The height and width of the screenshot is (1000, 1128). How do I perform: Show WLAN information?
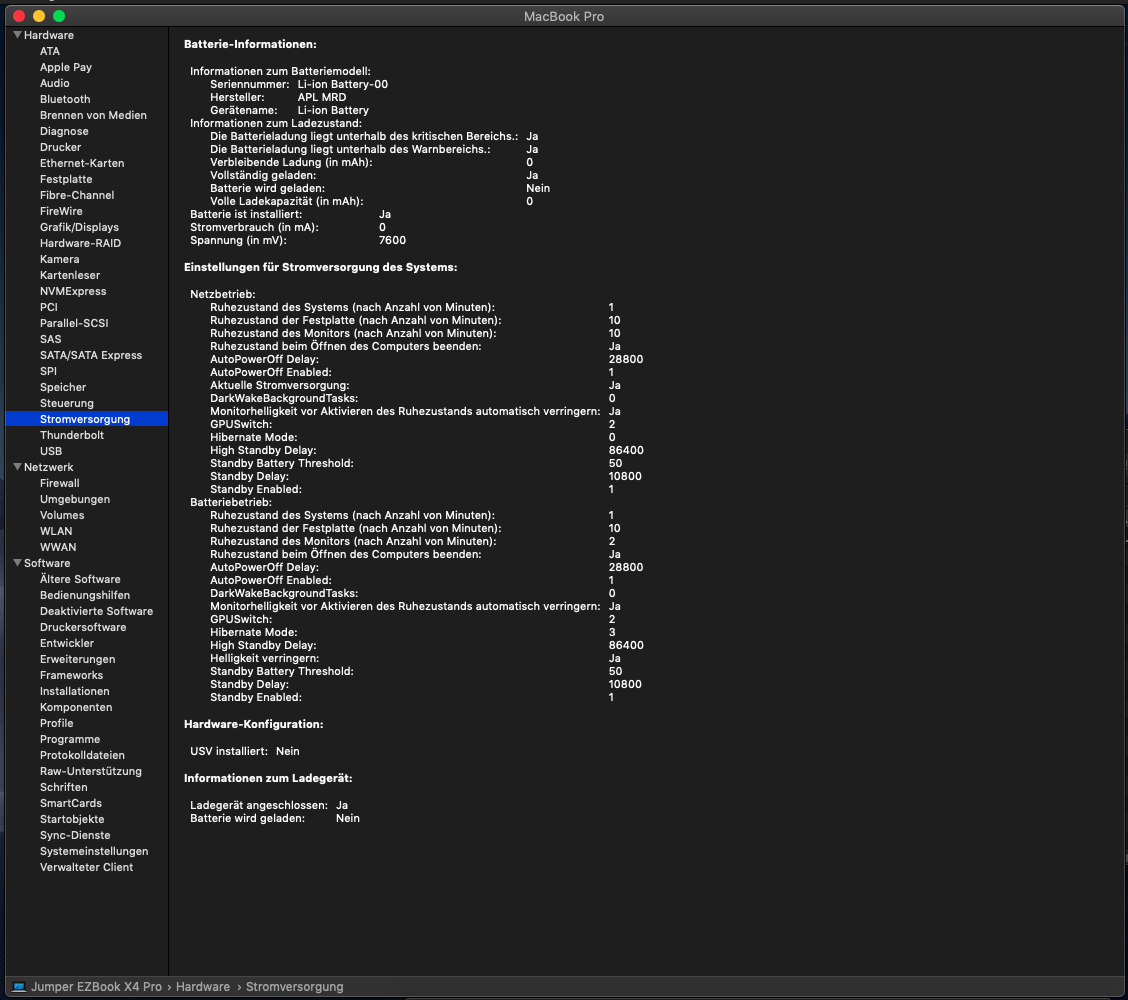click(56, 531)
